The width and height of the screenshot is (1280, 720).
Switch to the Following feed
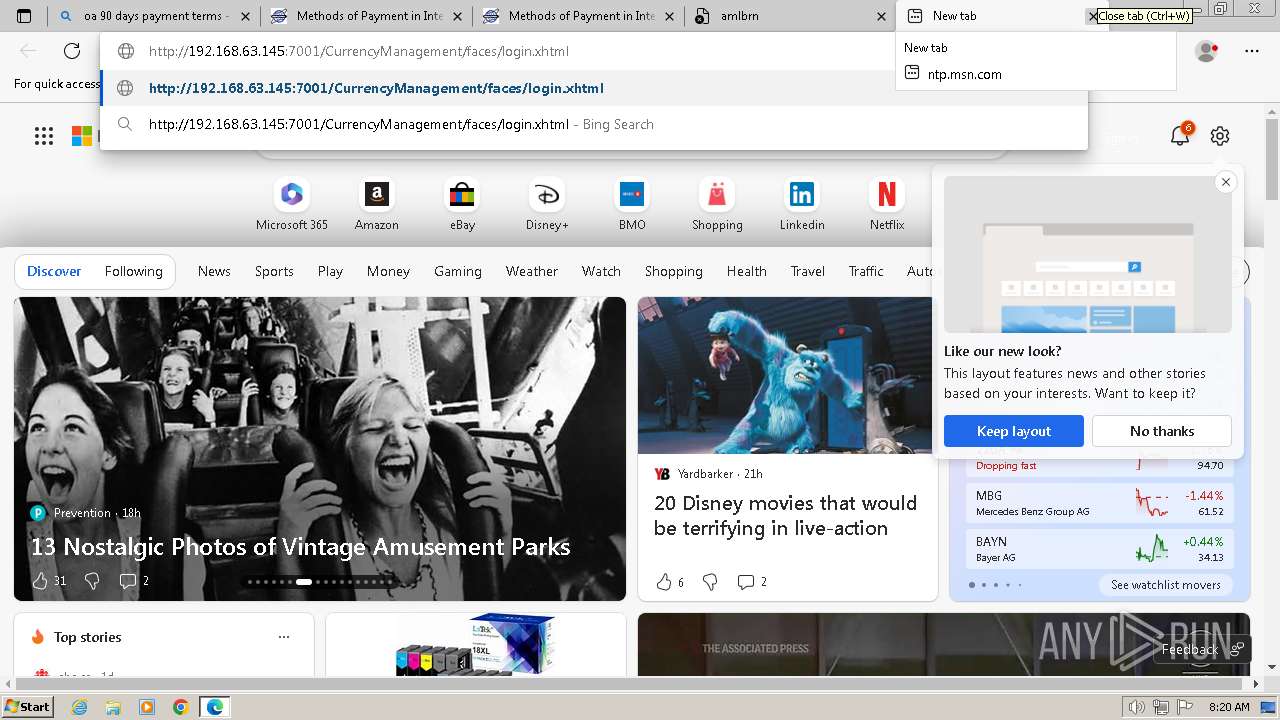click(134, 271)
